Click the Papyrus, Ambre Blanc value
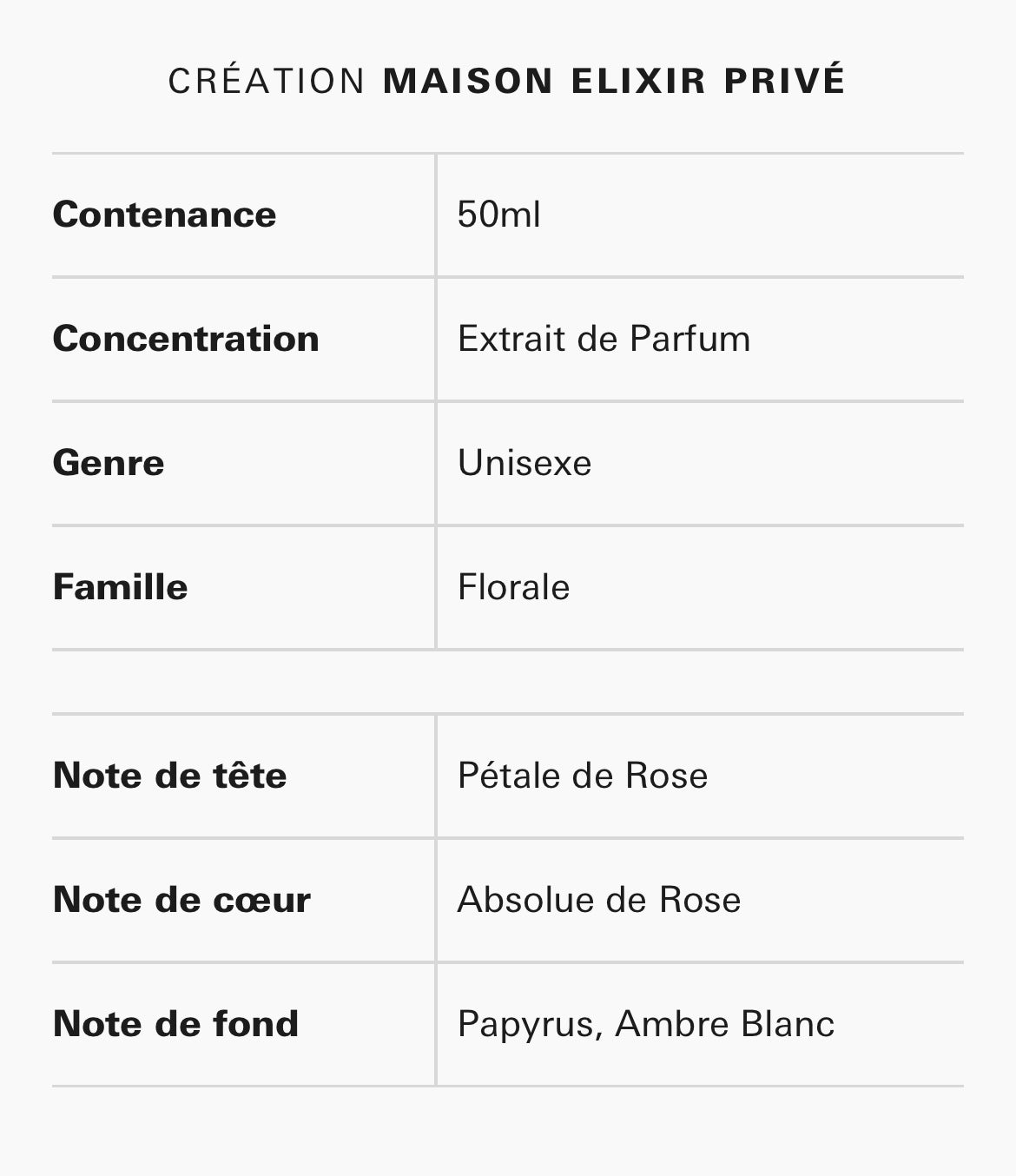Screen dimensions: 1016x1176 pyautogui.click(x=646, y=1024)
